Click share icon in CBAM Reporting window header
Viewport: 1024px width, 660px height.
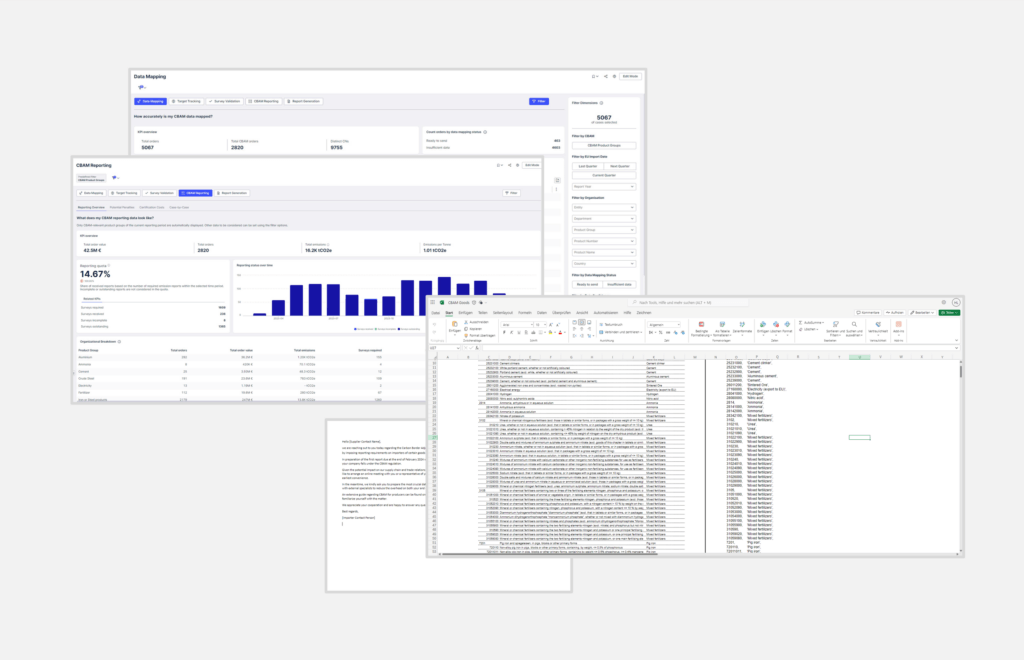pyautogui.click(x=509, y=165)
